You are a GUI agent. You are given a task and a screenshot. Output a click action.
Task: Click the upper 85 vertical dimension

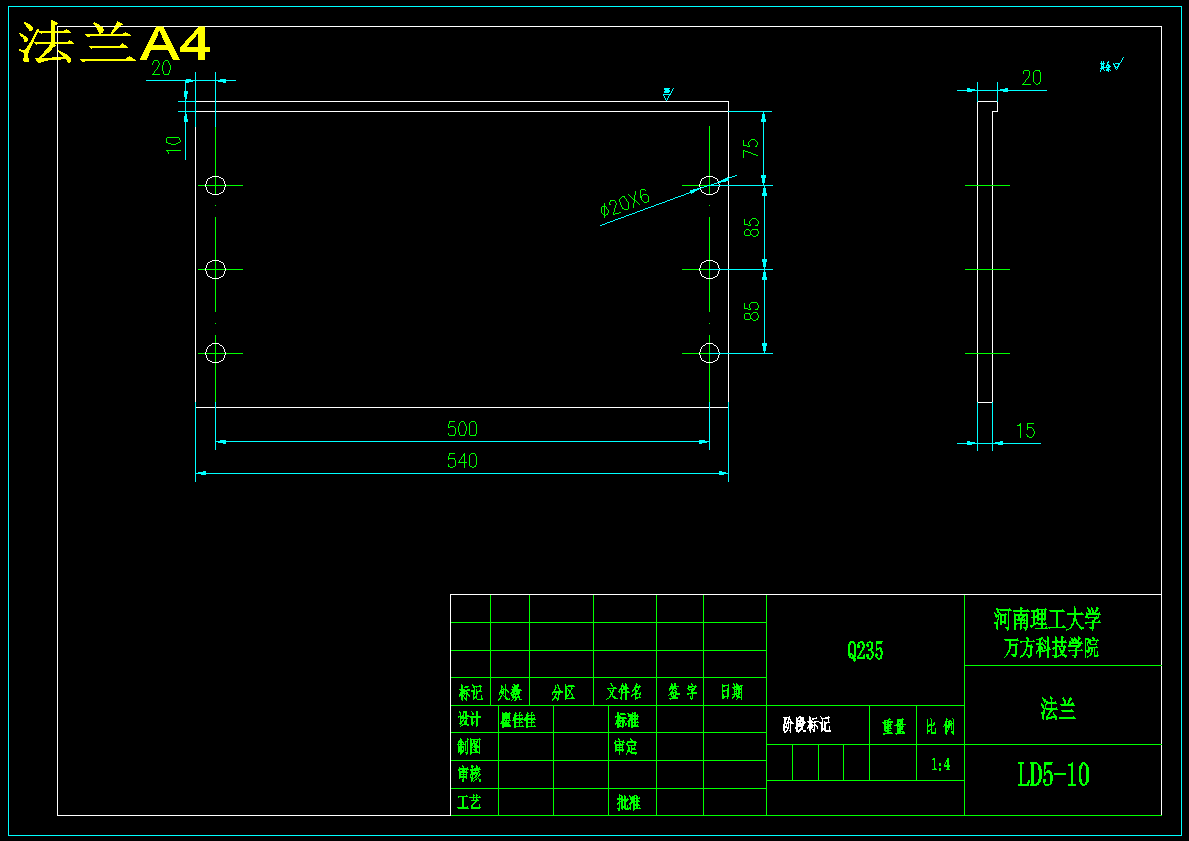pos(751,228)
